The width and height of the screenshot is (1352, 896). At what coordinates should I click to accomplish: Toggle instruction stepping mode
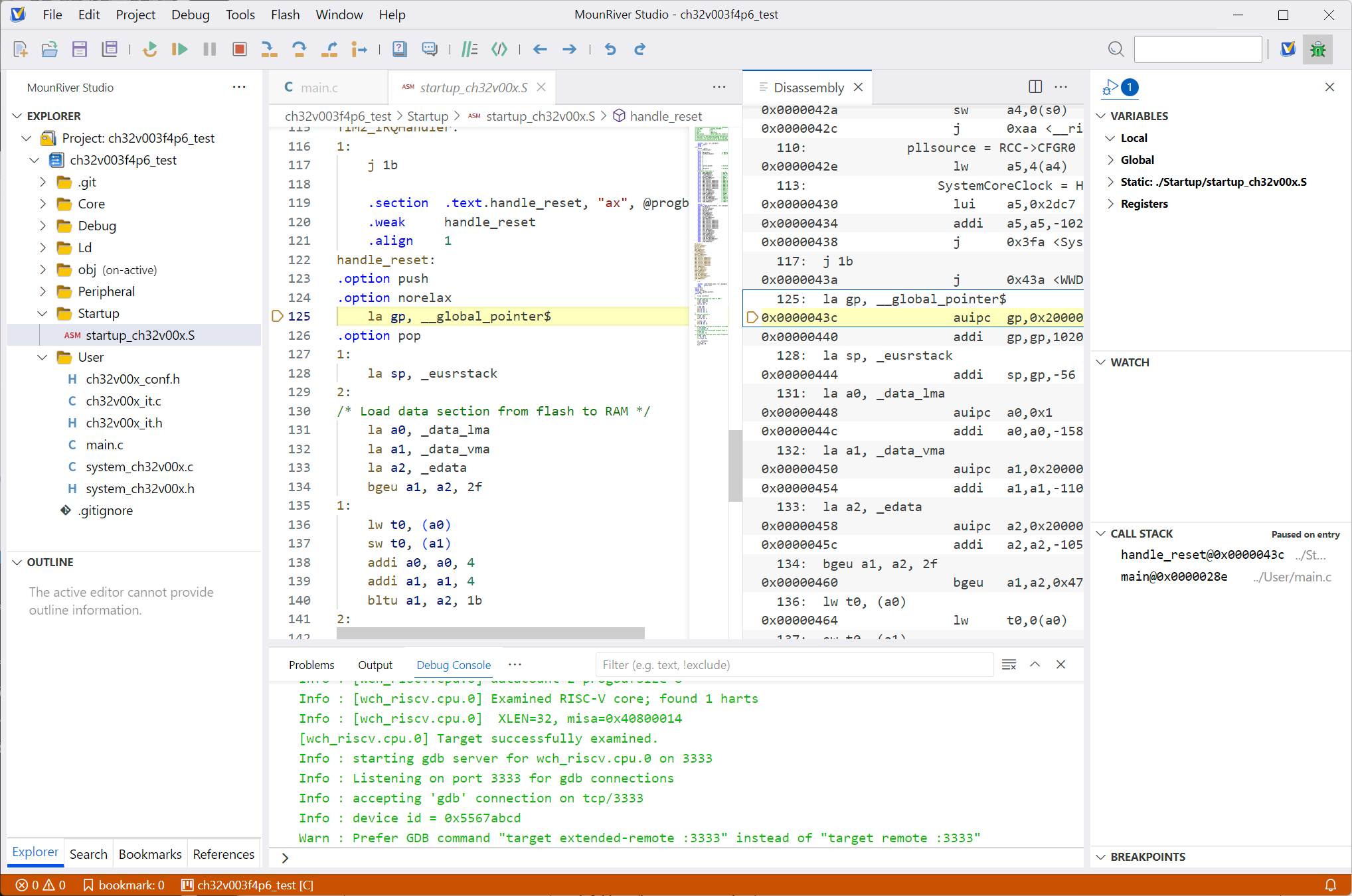pos(359,49)
